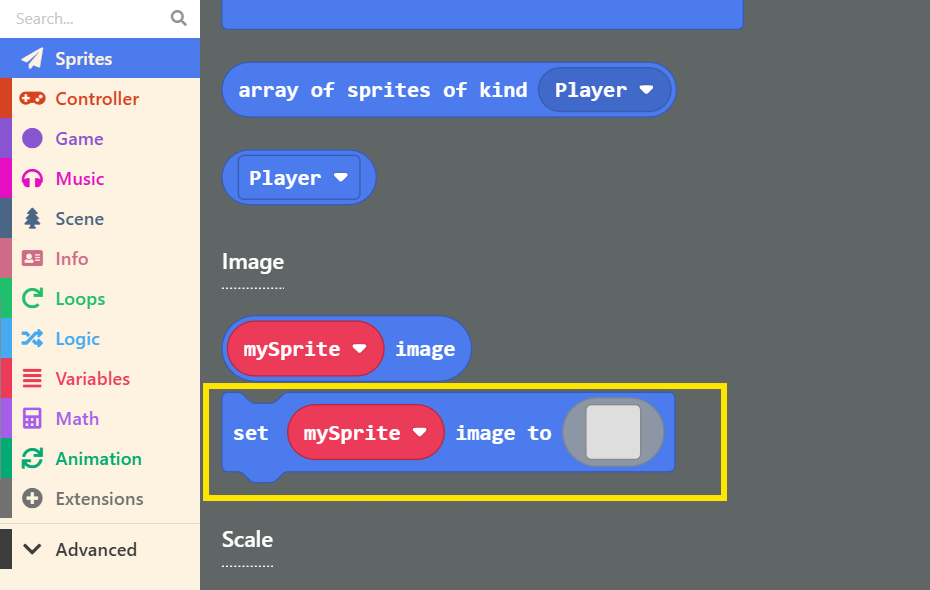The width and height of the screenshot is (930, 590).
Task: Select the Music headphones icon
Action: 33,179
